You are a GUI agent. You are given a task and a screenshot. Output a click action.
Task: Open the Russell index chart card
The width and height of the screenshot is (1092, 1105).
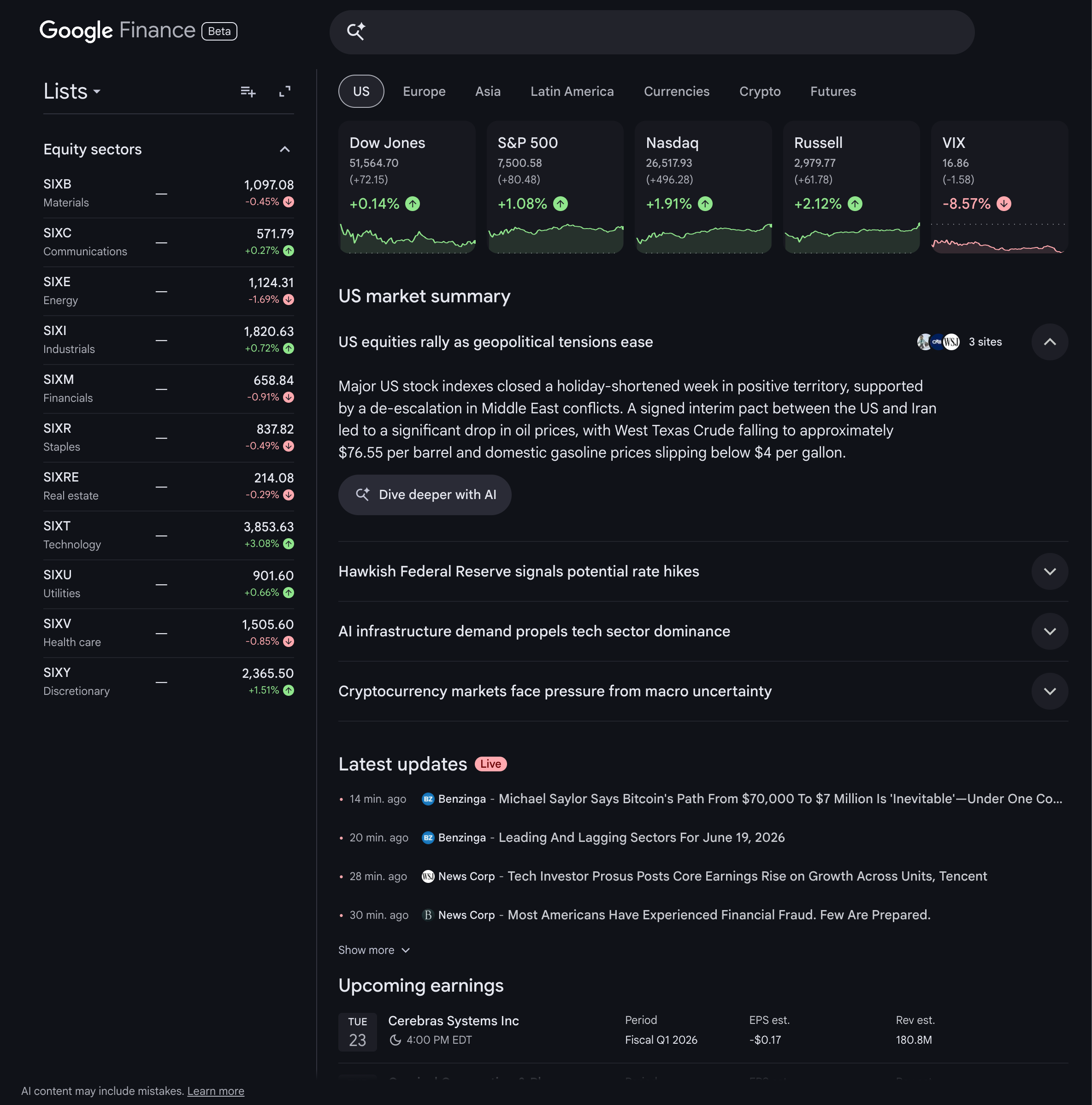tap(851, 187)
